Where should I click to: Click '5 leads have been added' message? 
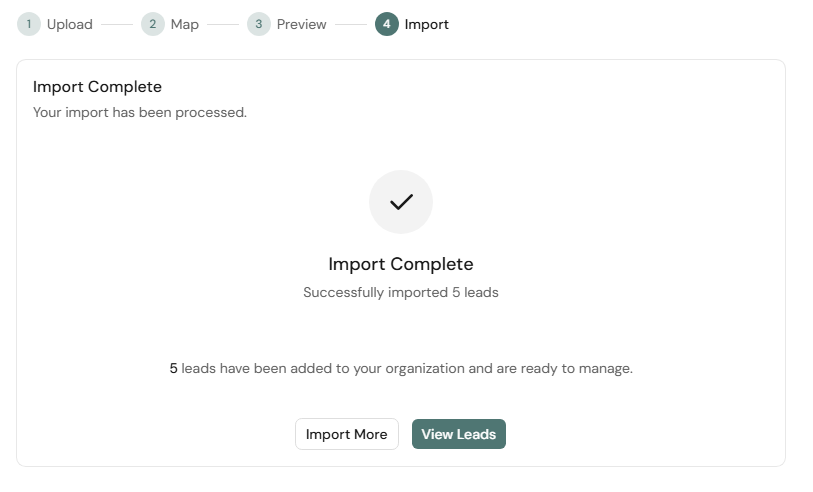pyautogui.click(x=401, y=369)
